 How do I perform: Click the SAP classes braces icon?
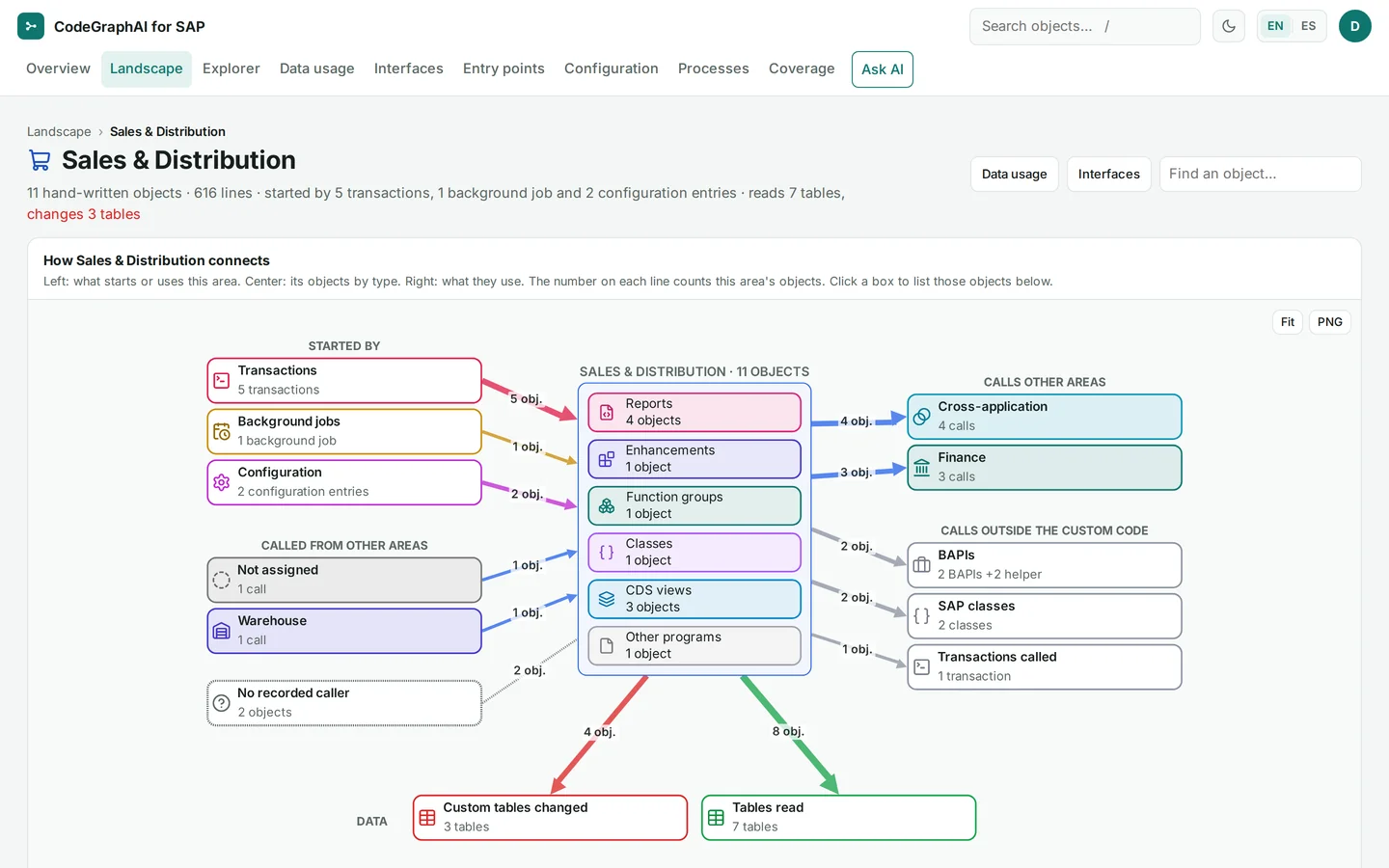point(921,616)
